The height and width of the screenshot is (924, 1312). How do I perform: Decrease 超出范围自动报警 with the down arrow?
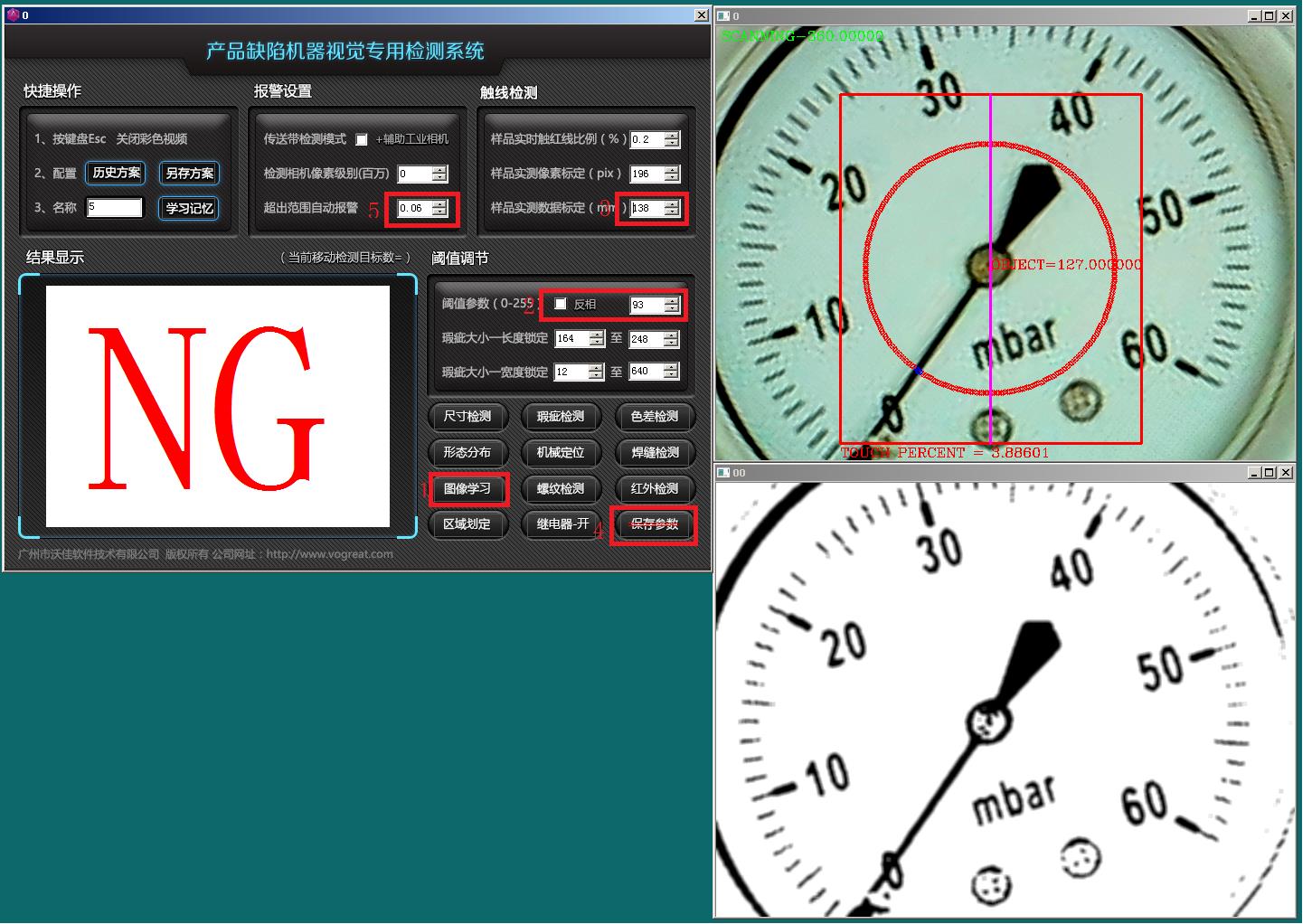439,212
